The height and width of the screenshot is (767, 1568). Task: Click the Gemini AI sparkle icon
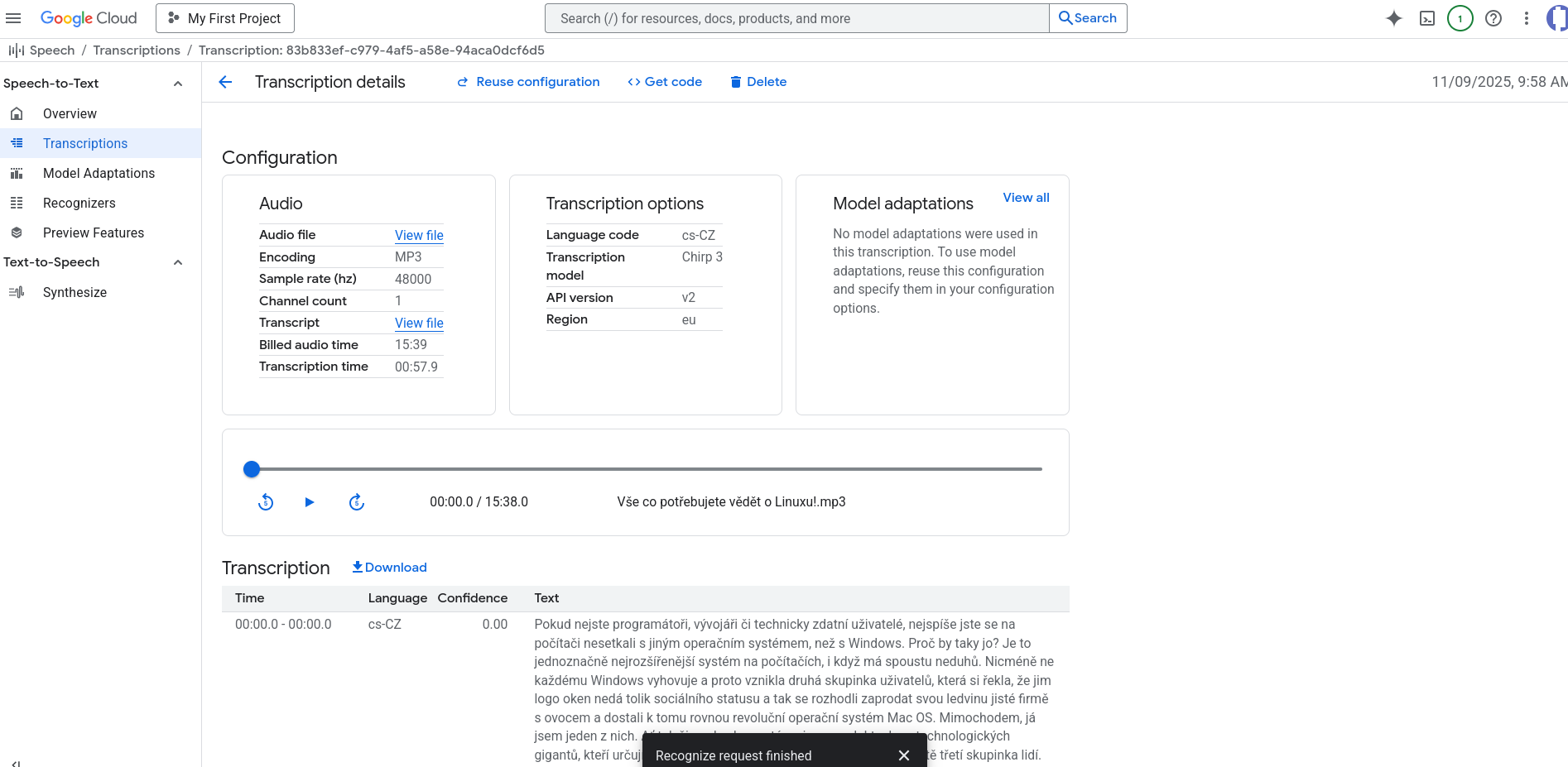click(x=1394, y=18)
